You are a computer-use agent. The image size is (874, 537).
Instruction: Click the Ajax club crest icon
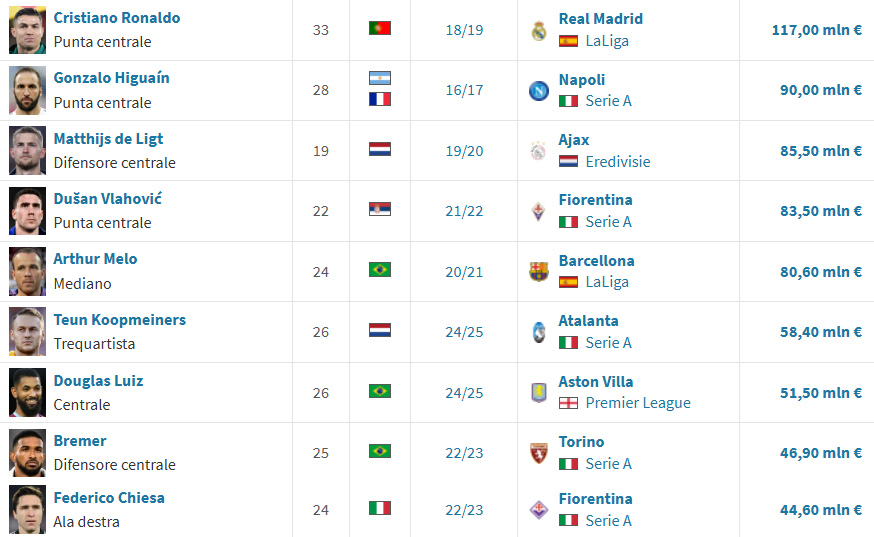point(538,151)
